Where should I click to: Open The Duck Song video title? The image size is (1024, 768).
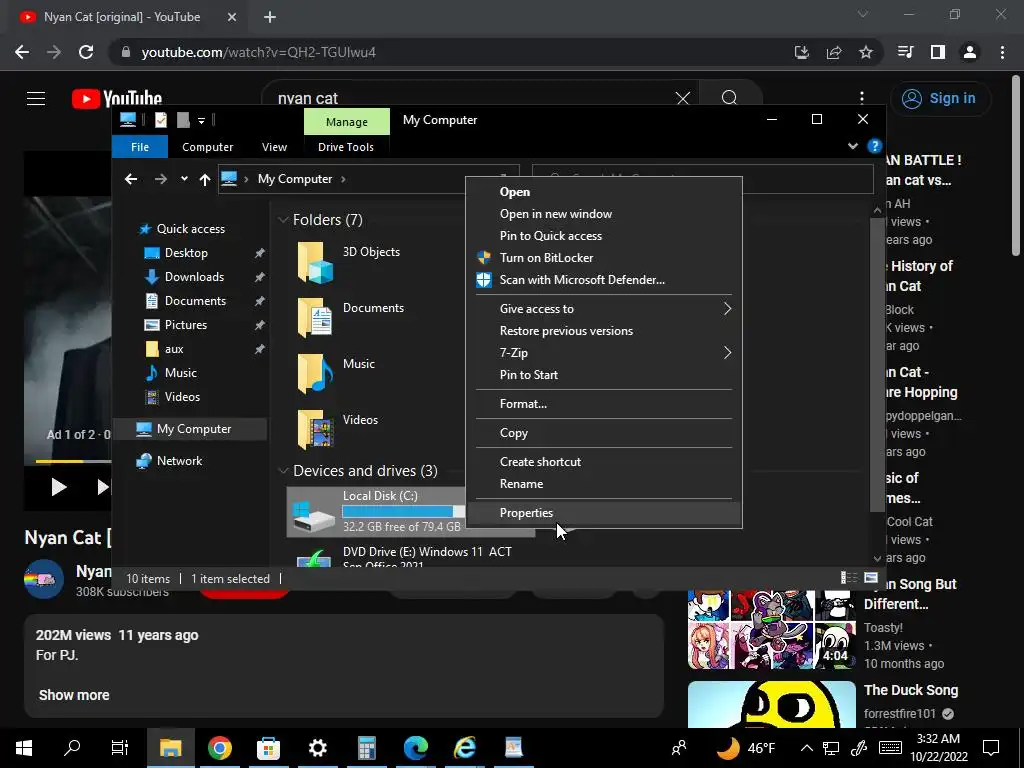[911, 690]
